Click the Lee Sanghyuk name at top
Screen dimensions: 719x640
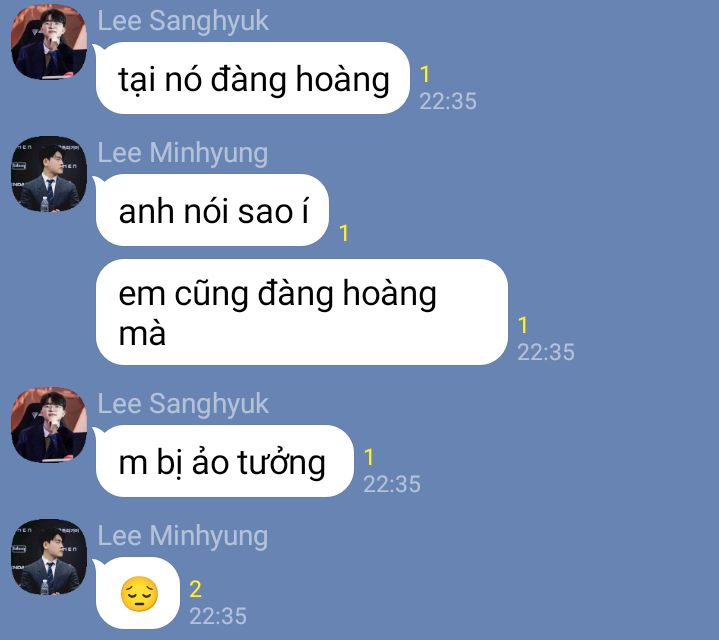183,21
